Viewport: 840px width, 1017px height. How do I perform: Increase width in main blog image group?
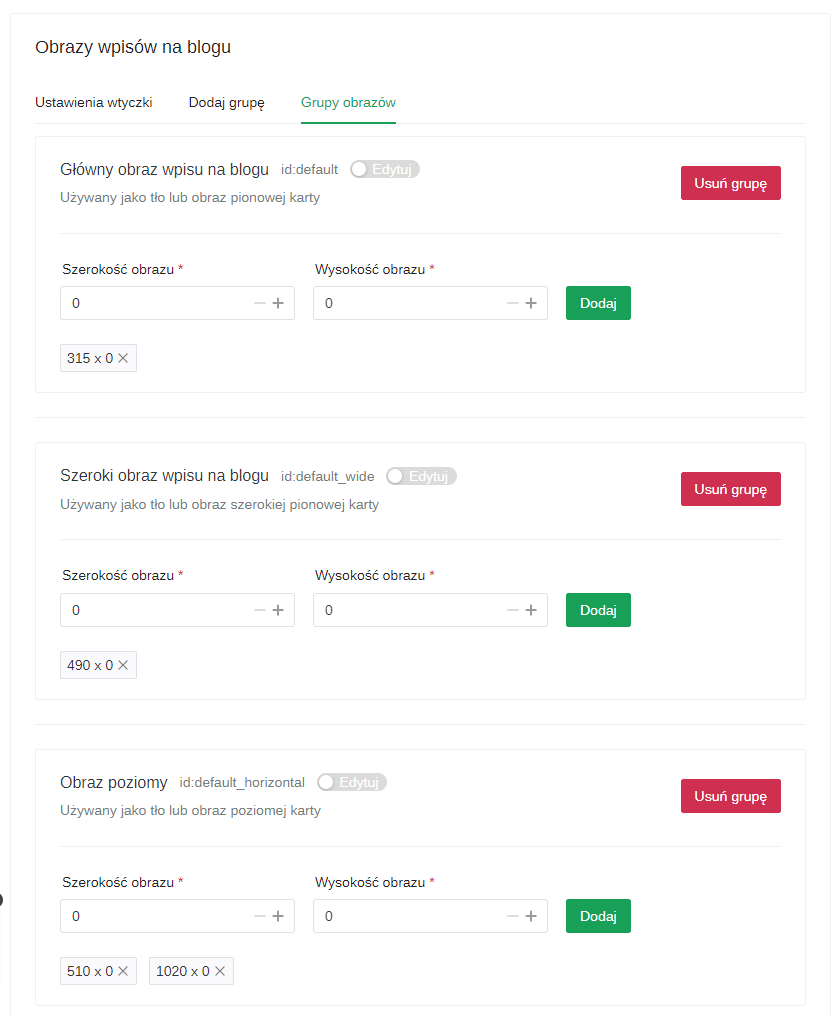[x=278, y=303]
